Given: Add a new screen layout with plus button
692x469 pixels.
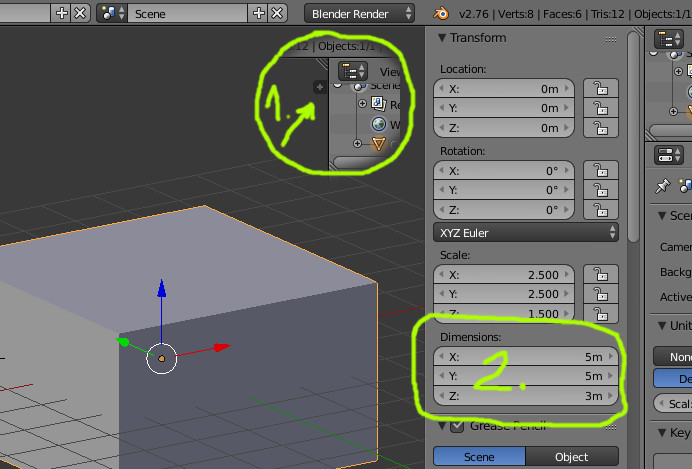Looking at the screenshot, I should tap(62, 13).
